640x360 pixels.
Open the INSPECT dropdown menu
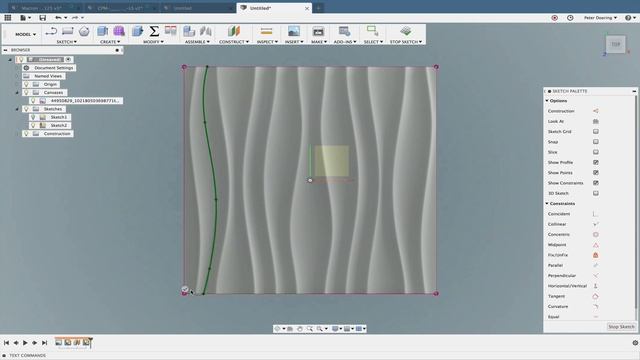pos(267,42)
